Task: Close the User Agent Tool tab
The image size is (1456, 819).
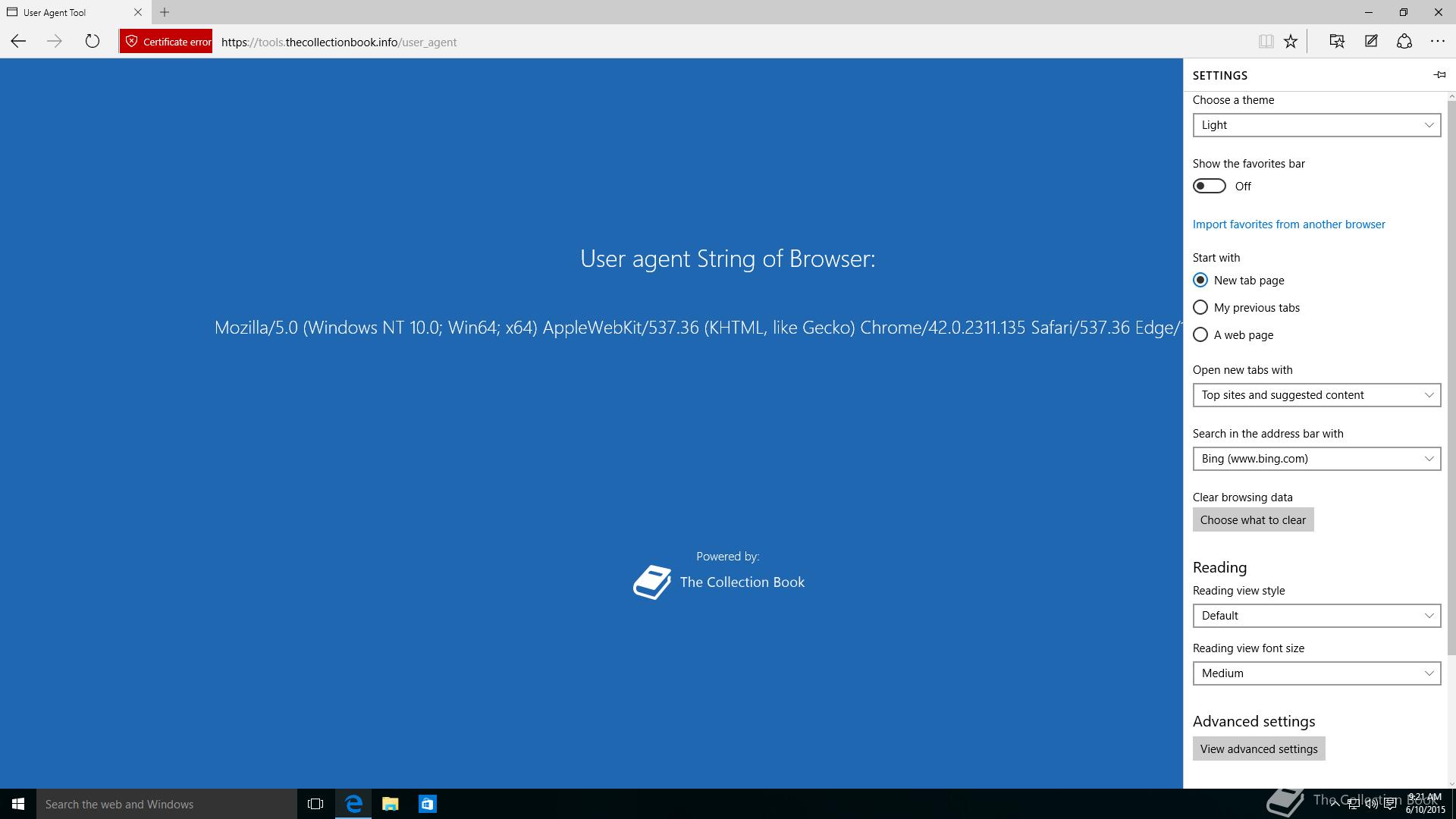Action: (x=138, y=12)
